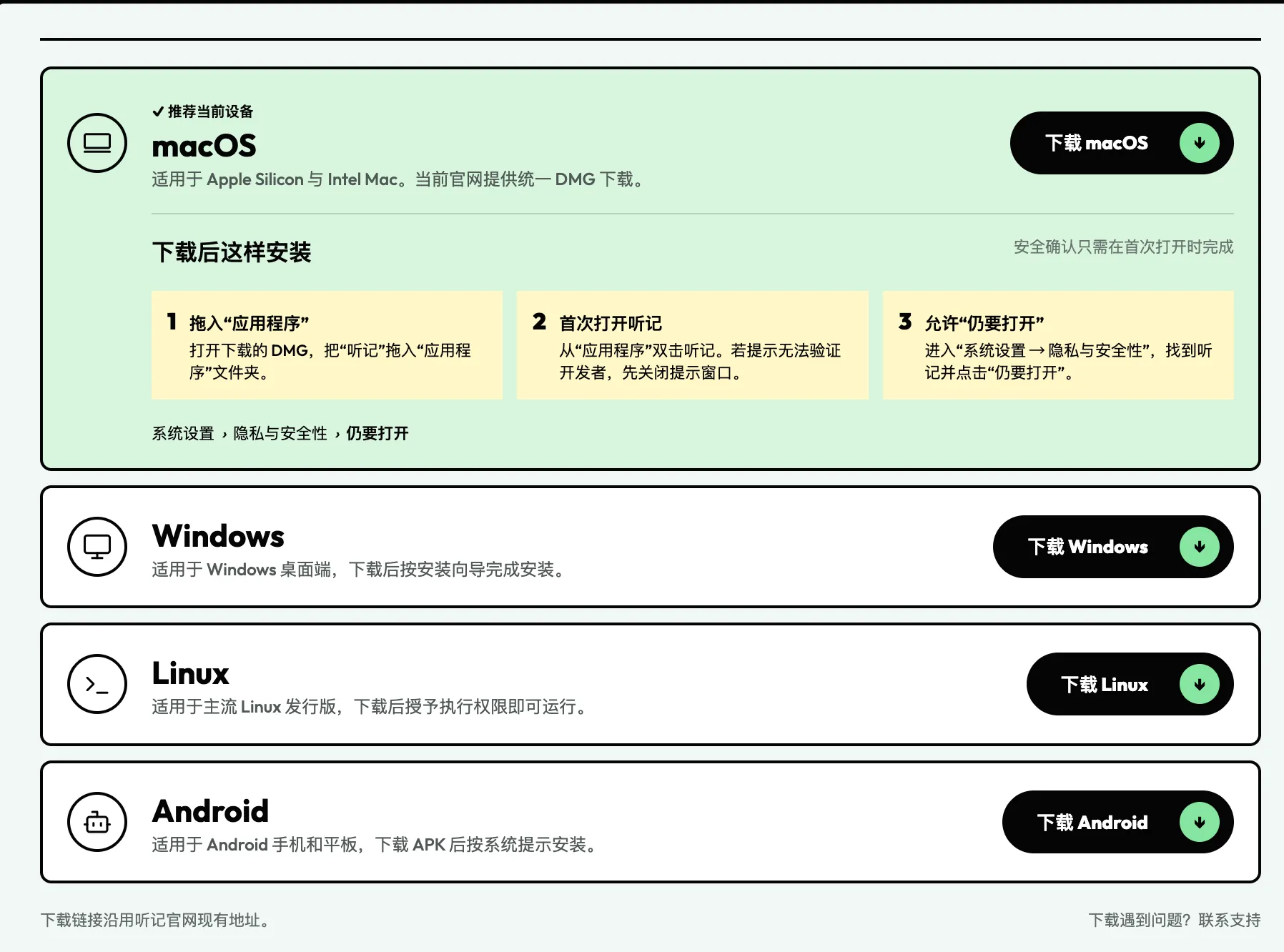Click the macOS laptop icon

coord(97,143)
